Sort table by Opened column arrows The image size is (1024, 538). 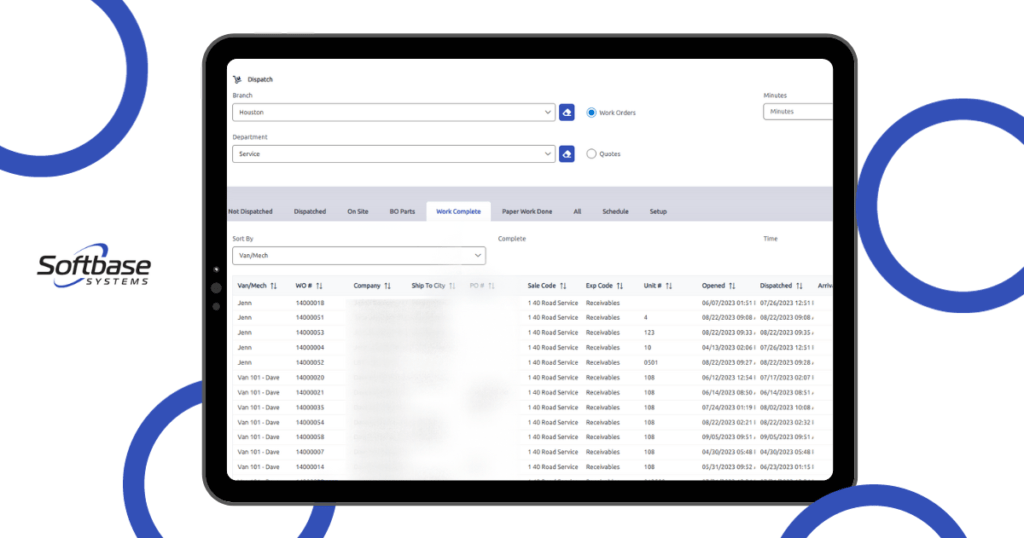point(732,286)
